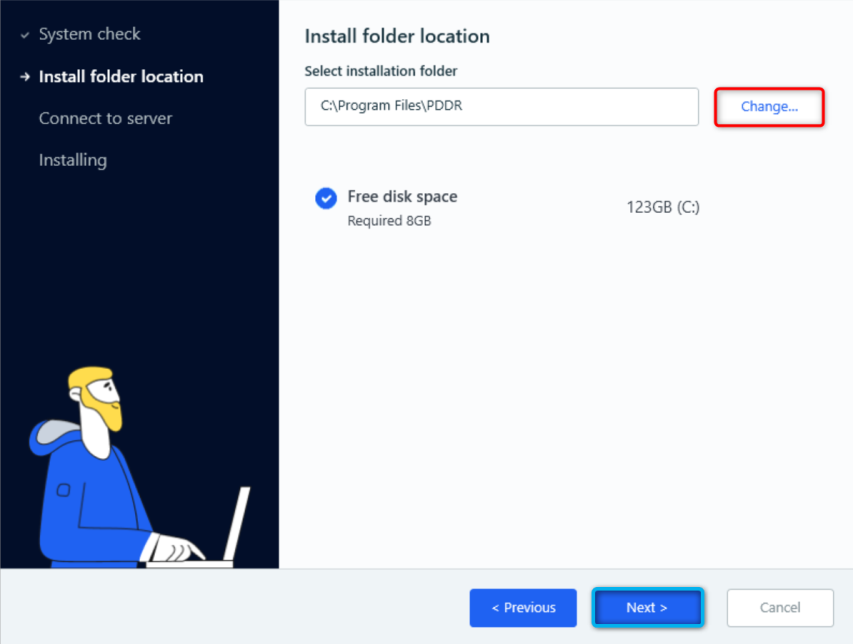Click the Install folder location heading

pos(397,36)
